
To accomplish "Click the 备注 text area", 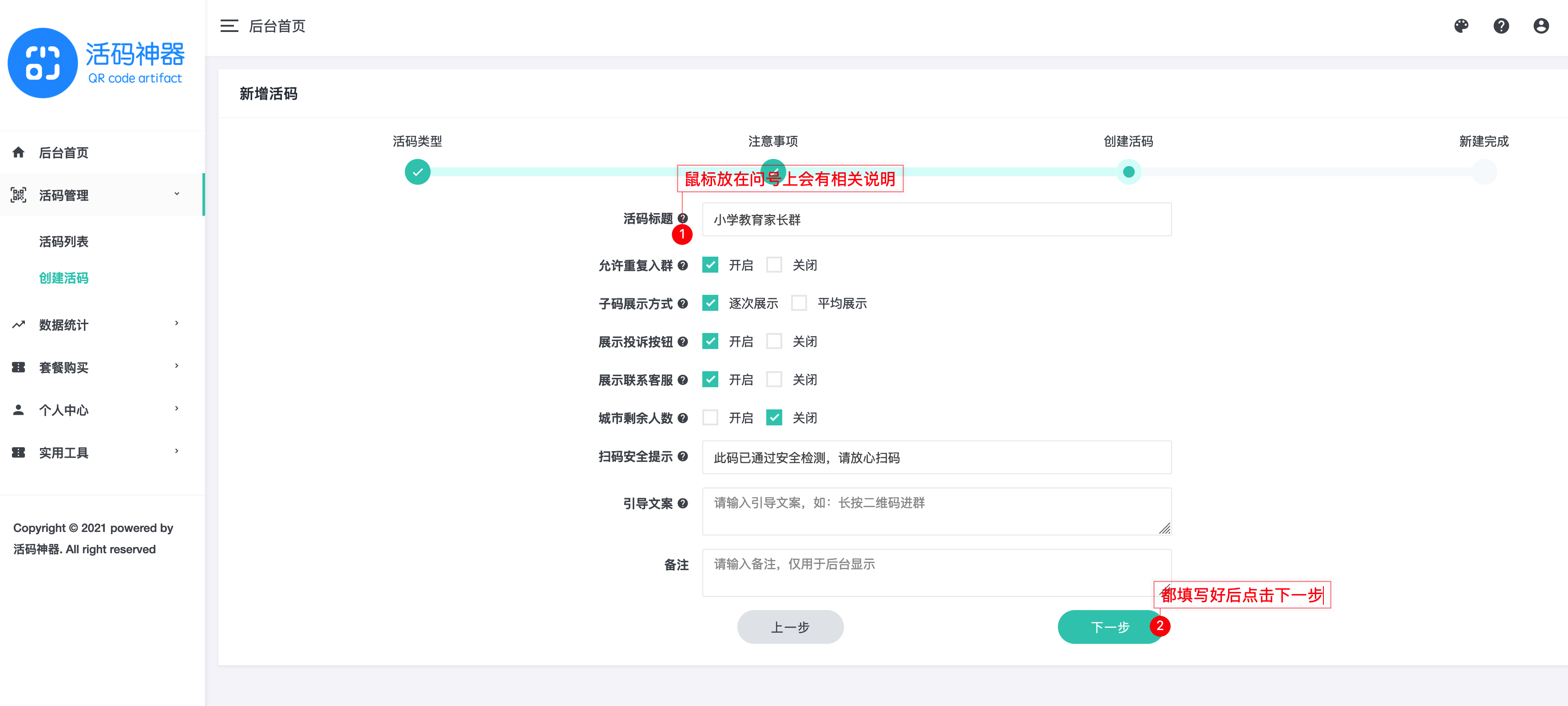I will 936,572.
